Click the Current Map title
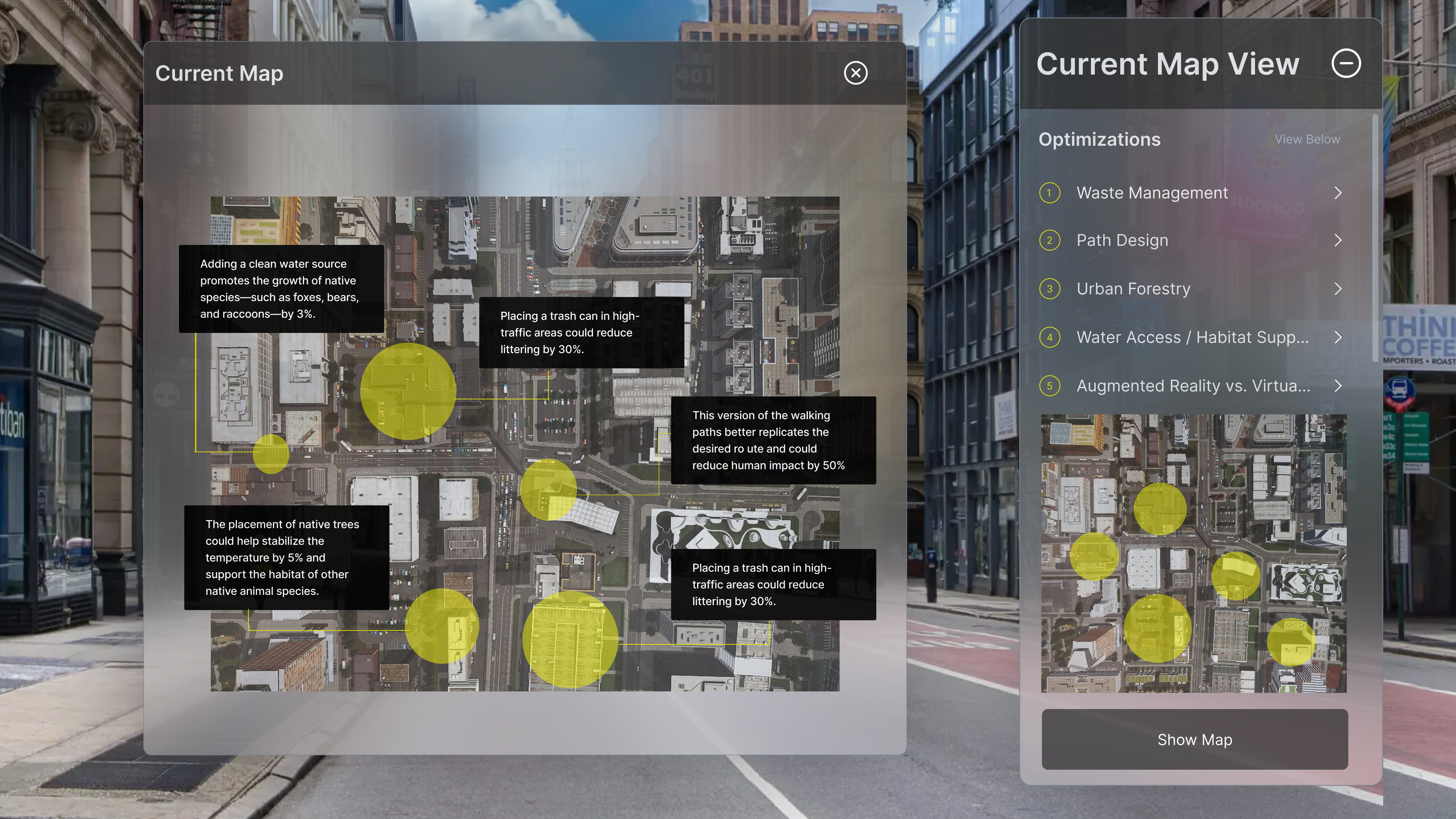This screenshot has width=1456, height=819. pos(219,74)
